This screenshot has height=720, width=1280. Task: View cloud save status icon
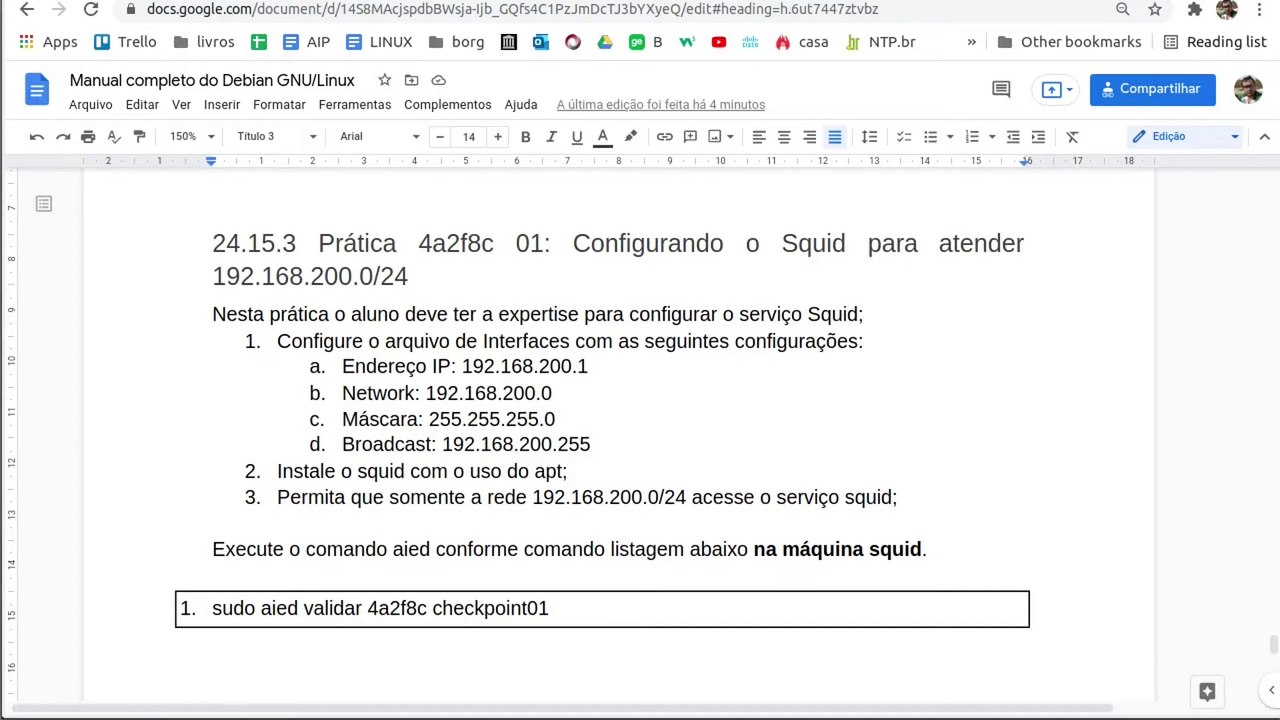click(x=438, y=80)
